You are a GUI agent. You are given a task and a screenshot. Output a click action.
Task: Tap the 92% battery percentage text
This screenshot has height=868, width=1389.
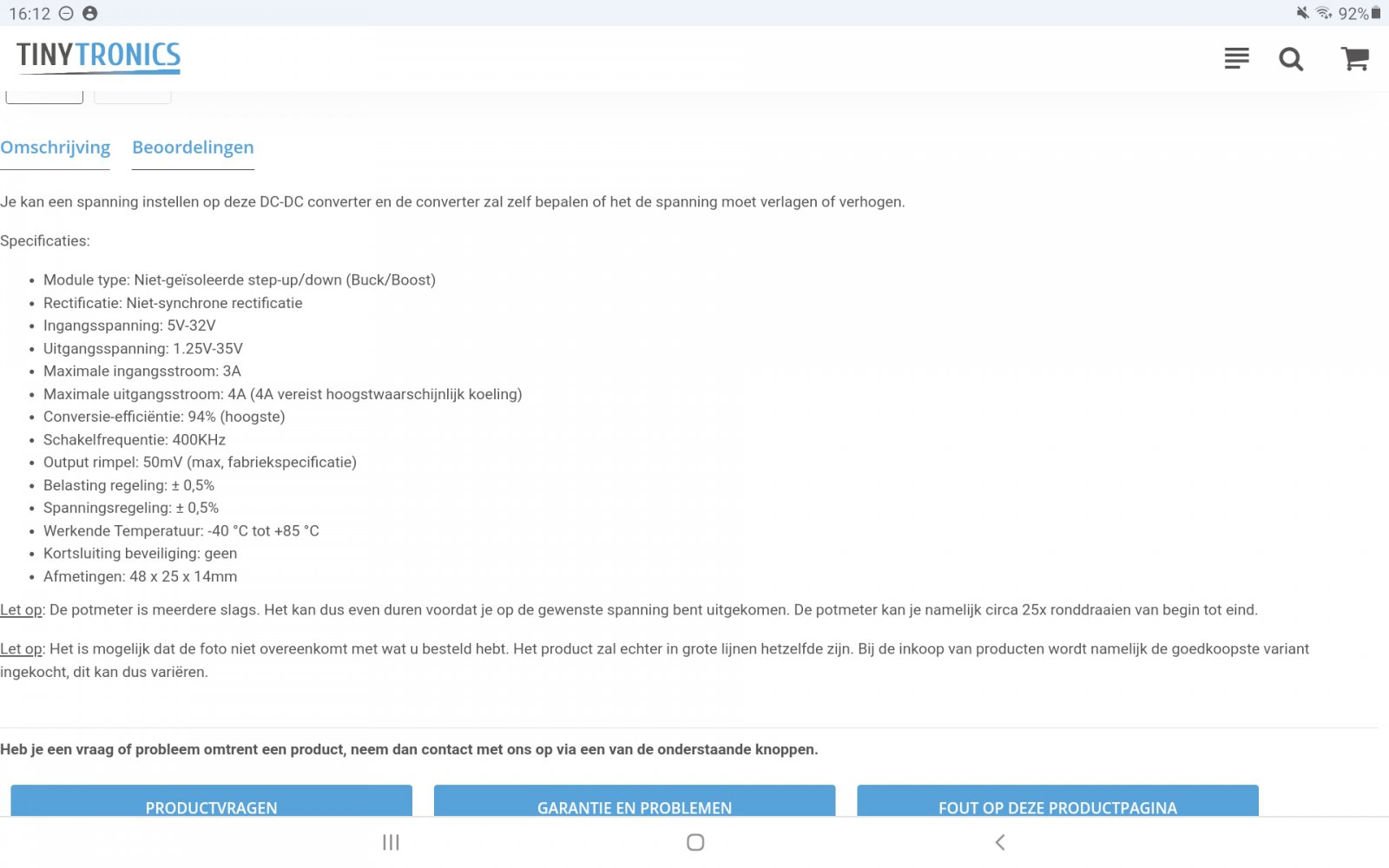click(x=1353, y=13)
